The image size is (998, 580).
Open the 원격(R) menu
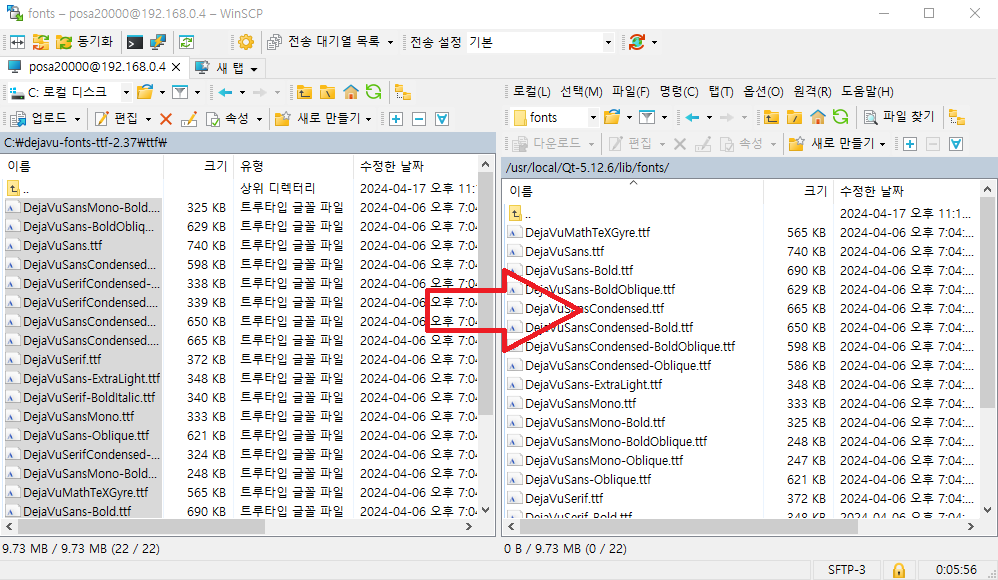(812, 92)
